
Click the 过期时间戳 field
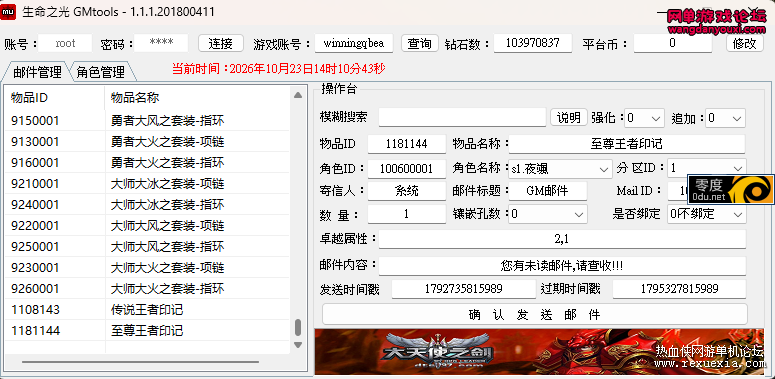click(679, 289)
